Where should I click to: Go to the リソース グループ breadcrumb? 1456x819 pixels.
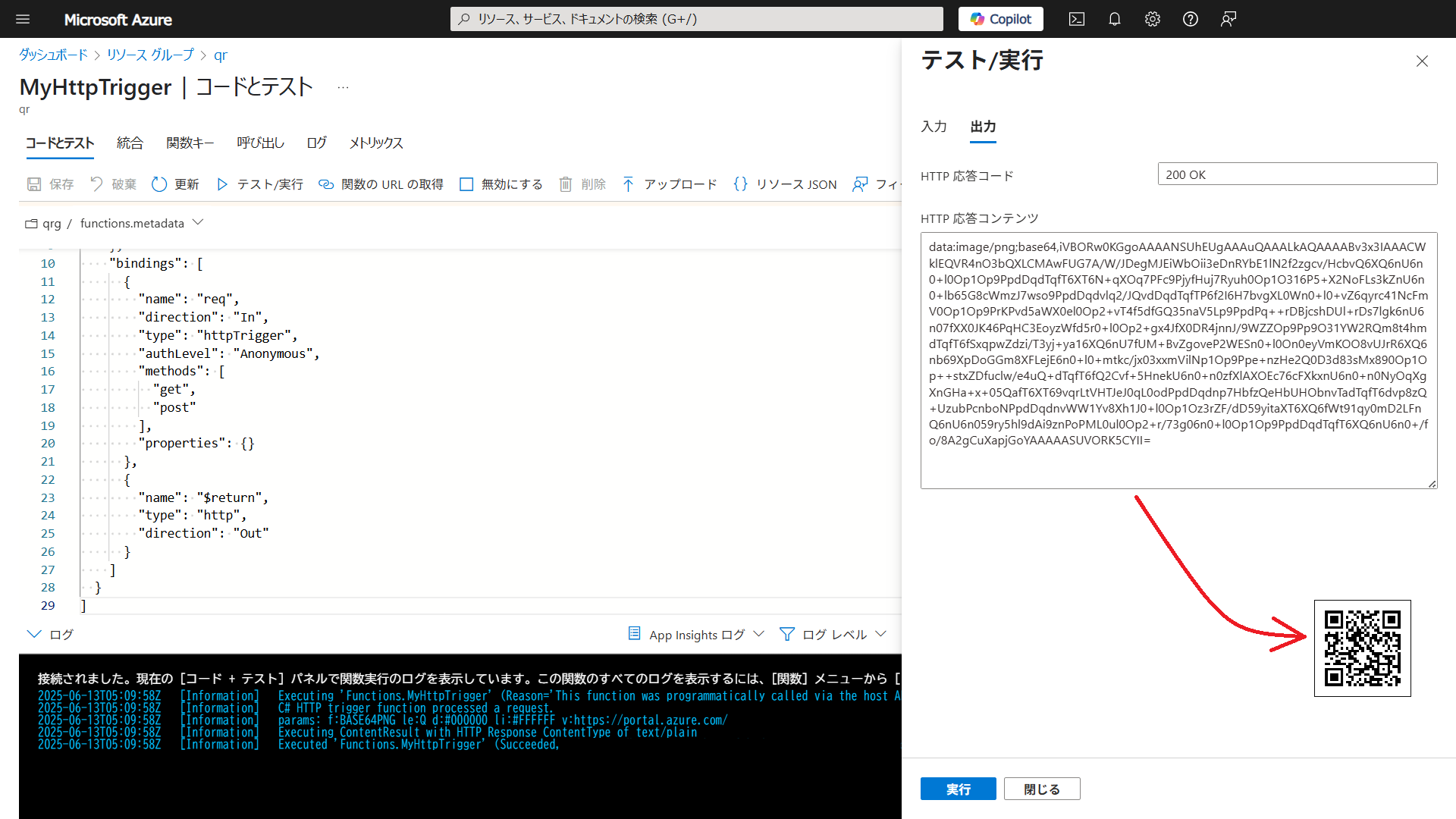(x=150, y=55)
